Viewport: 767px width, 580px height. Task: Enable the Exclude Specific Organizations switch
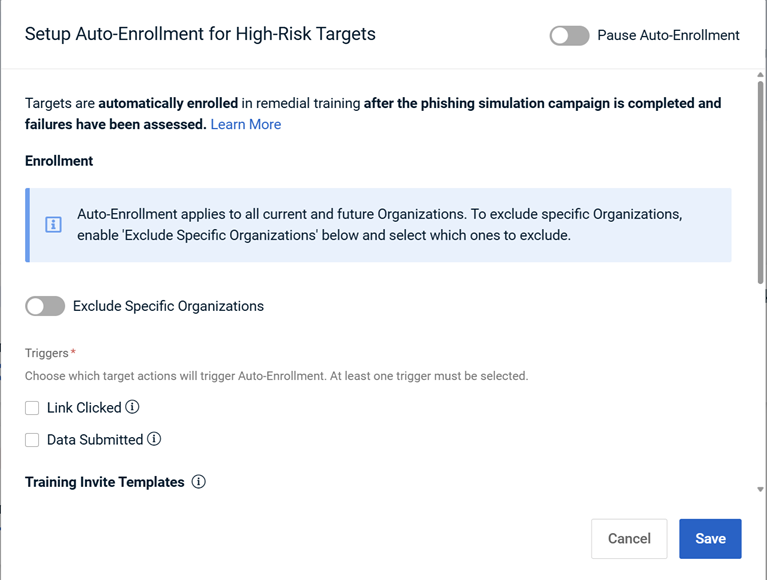(x=45, y=306)
